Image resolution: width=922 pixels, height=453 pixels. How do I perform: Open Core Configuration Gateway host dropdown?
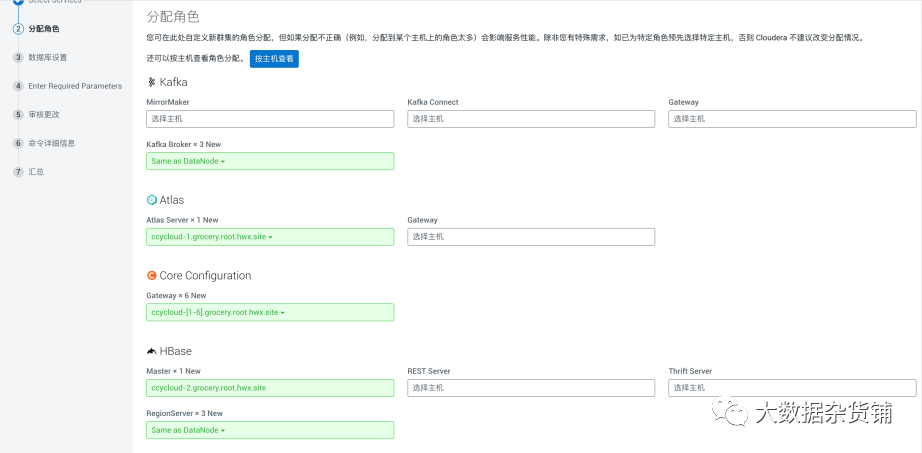point(270,312)
